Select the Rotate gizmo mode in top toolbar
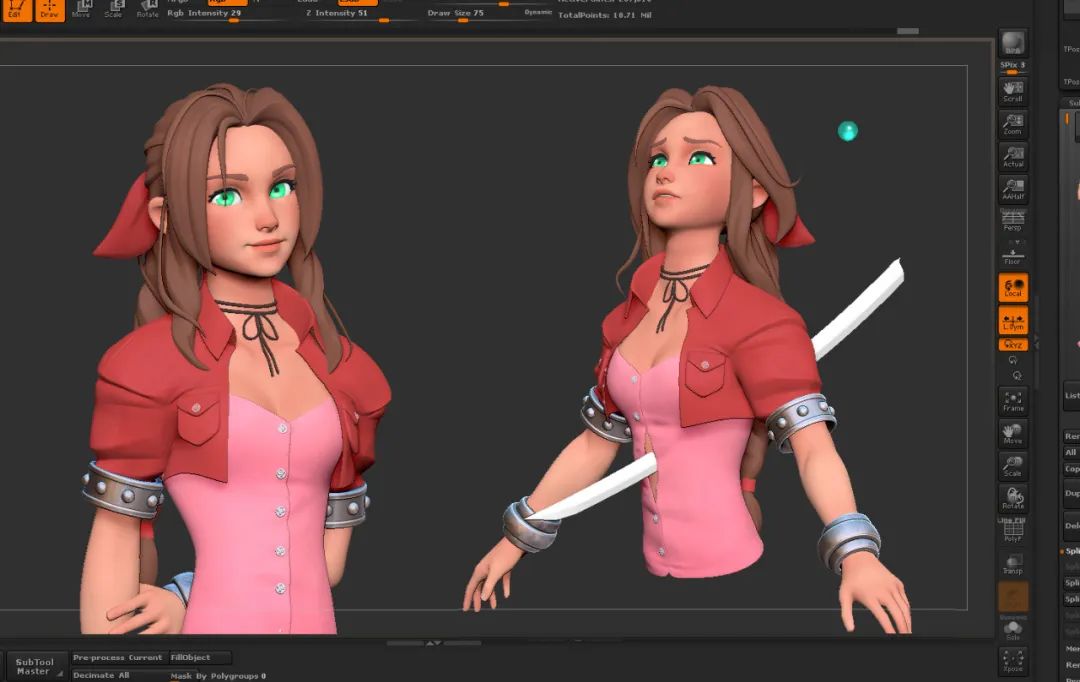Viewport: 1080px width, 682px height. click(x=147, y=10)
